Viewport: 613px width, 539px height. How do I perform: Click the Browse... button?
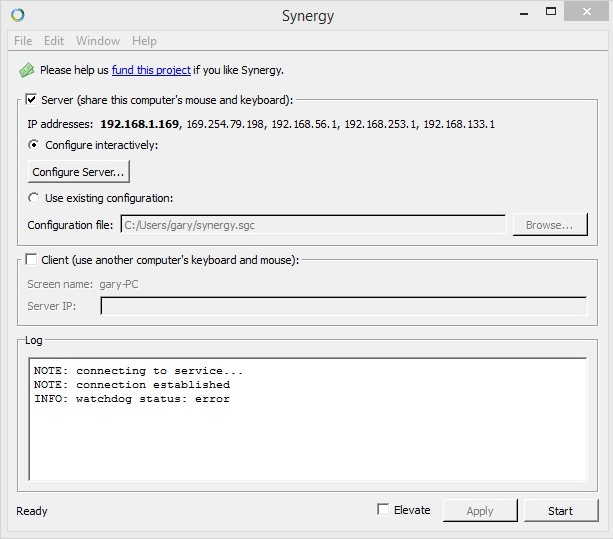coord(550,225)
